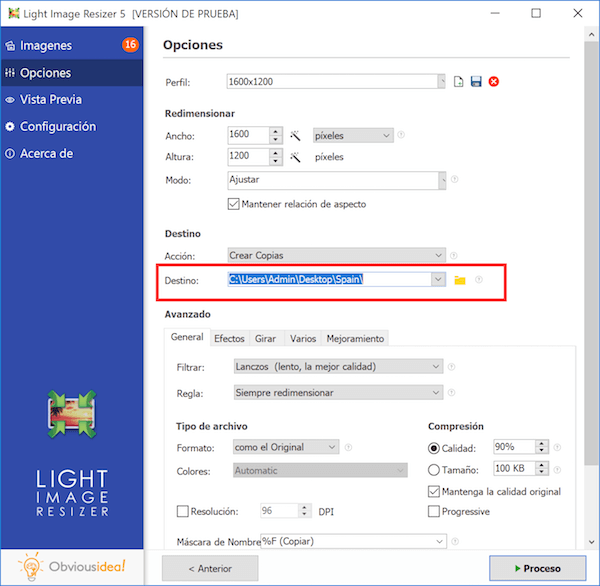
Task: Open the Regla Siempre redimensionar dropdown
Action: click(x=338, y=393)
